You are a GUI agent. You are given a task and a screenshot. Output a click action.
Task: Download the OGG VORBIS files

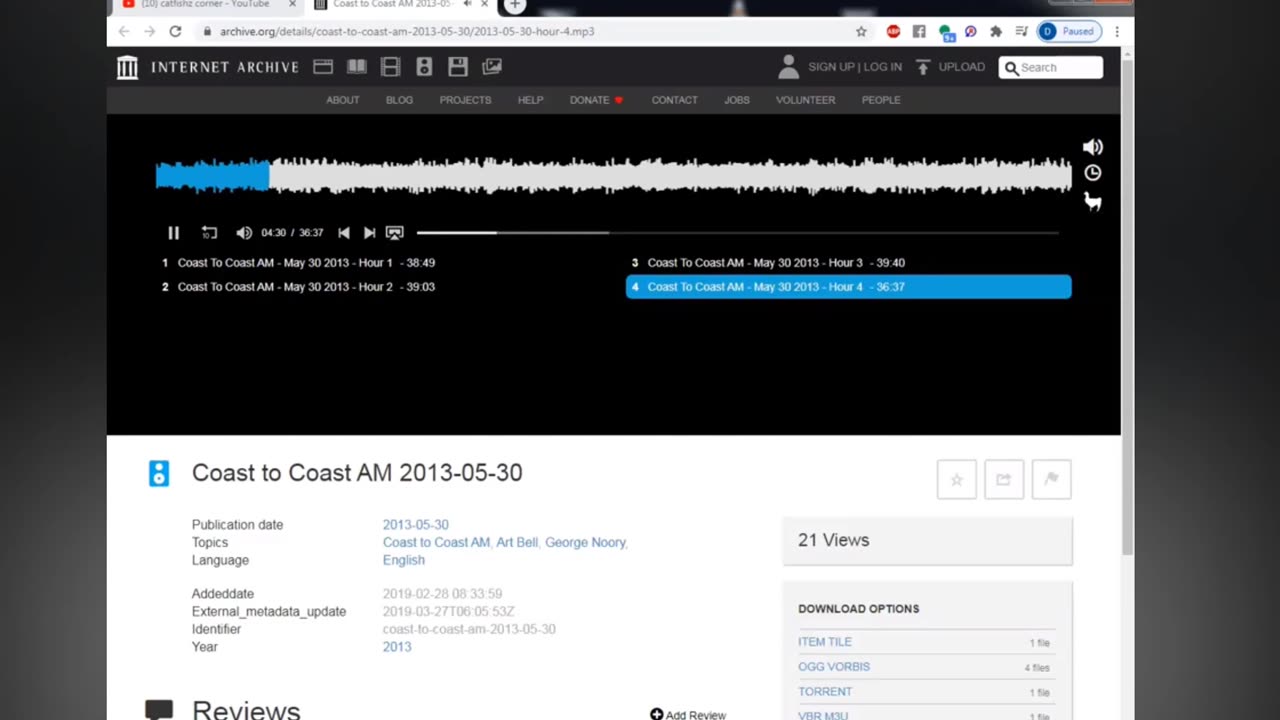tap(834, 667)
